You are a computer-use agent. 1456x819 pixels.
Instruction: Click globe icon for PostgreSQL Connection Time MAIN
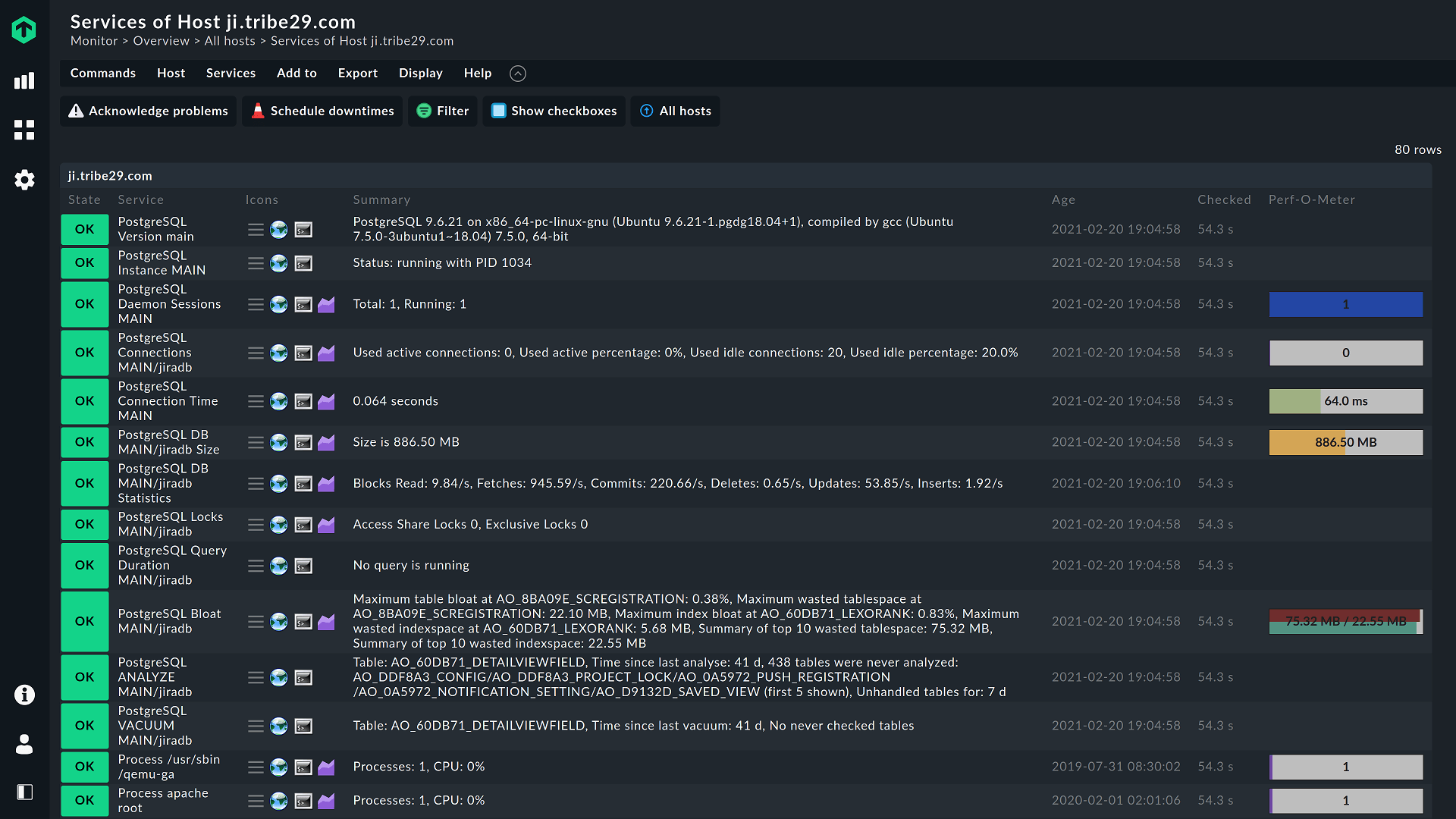[279, 401]
